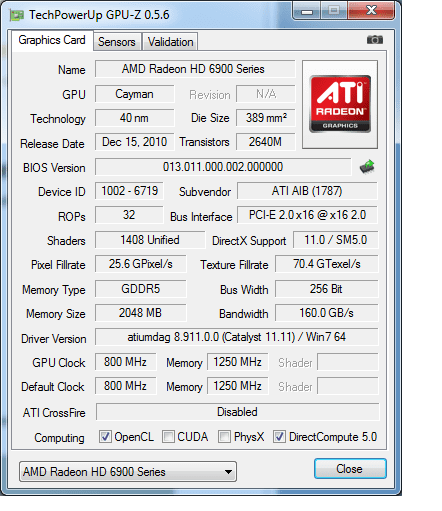Click the 'Release Date' label

point(52,144)
